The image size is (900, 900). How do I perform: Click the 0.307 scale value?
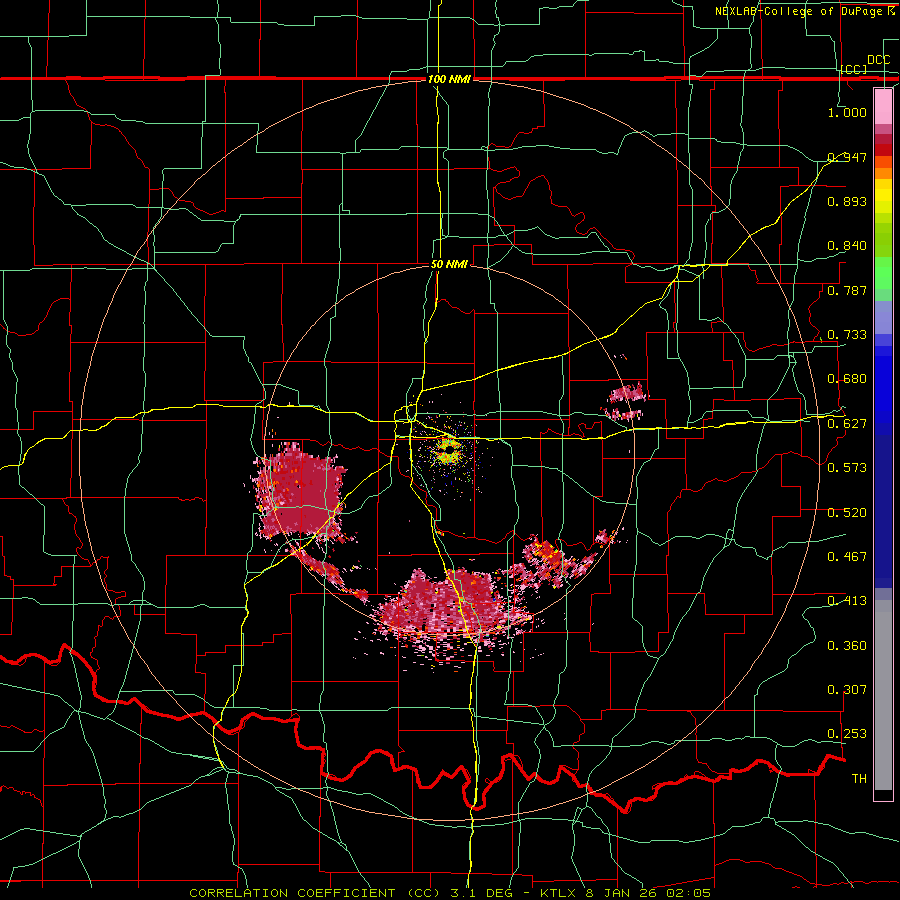tap(847, 690)
